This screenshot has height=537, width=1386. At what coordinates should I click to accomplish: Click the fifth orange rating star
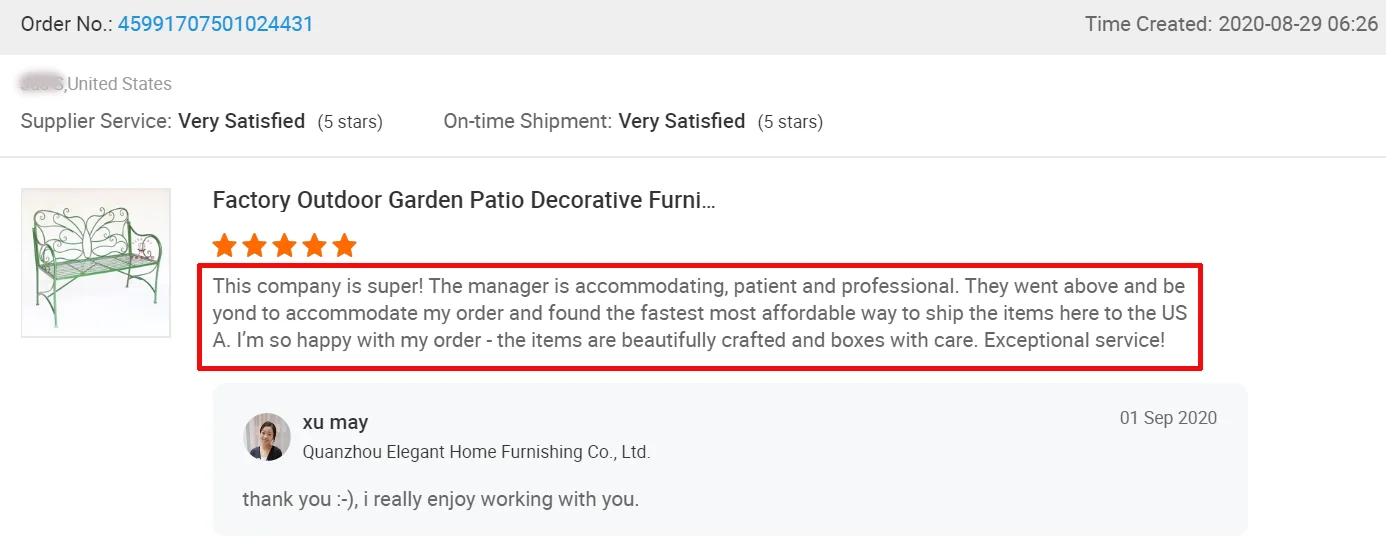point(344,245)
